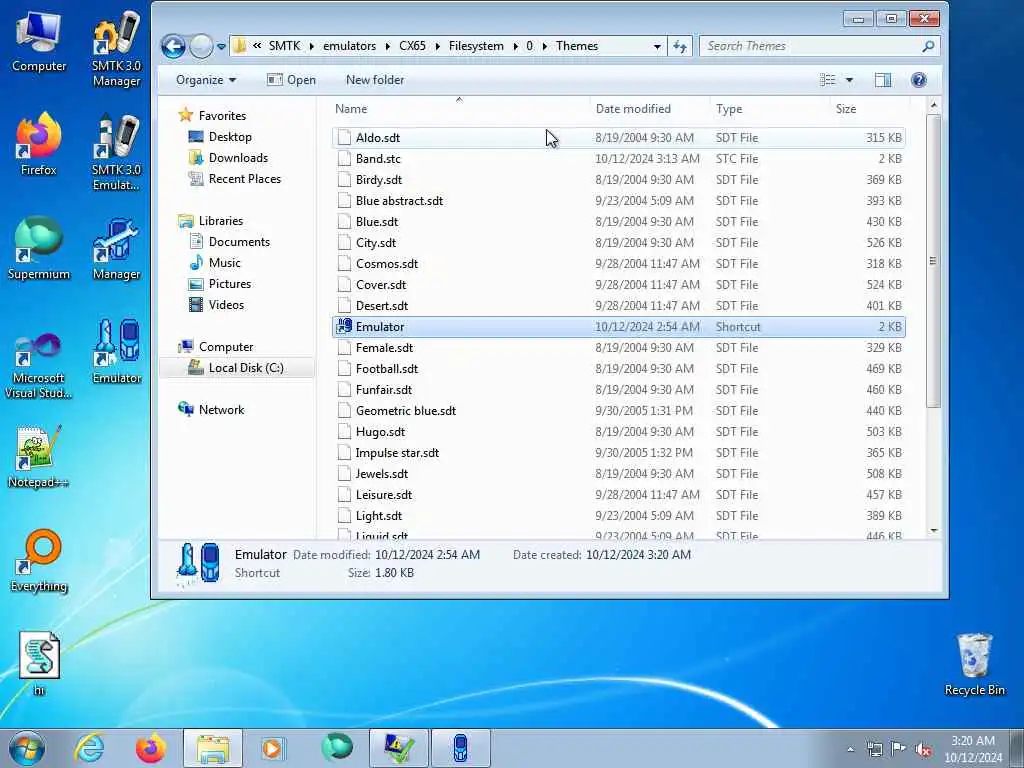The width and height of the screenshot is (1024, 768).
Task: Click the Windows Explorer taskbar button
Action: 213,748
